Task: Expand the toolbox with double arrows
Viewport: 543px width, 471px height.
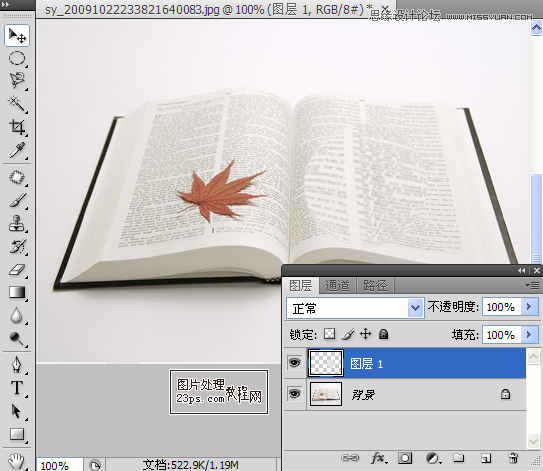Action: tap(6, 5)
